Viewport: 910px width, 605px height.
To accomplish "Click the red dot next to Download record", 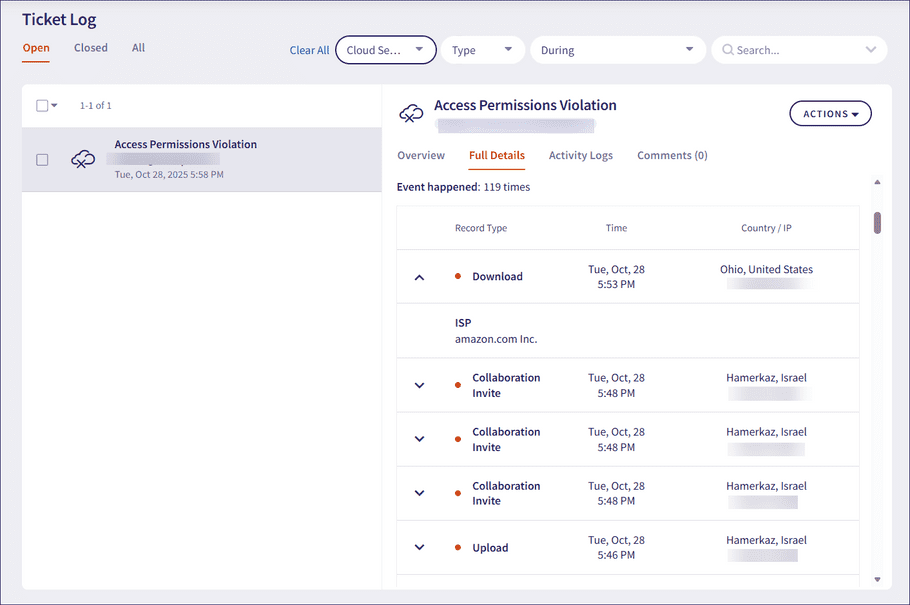I will tap(458, 277).
